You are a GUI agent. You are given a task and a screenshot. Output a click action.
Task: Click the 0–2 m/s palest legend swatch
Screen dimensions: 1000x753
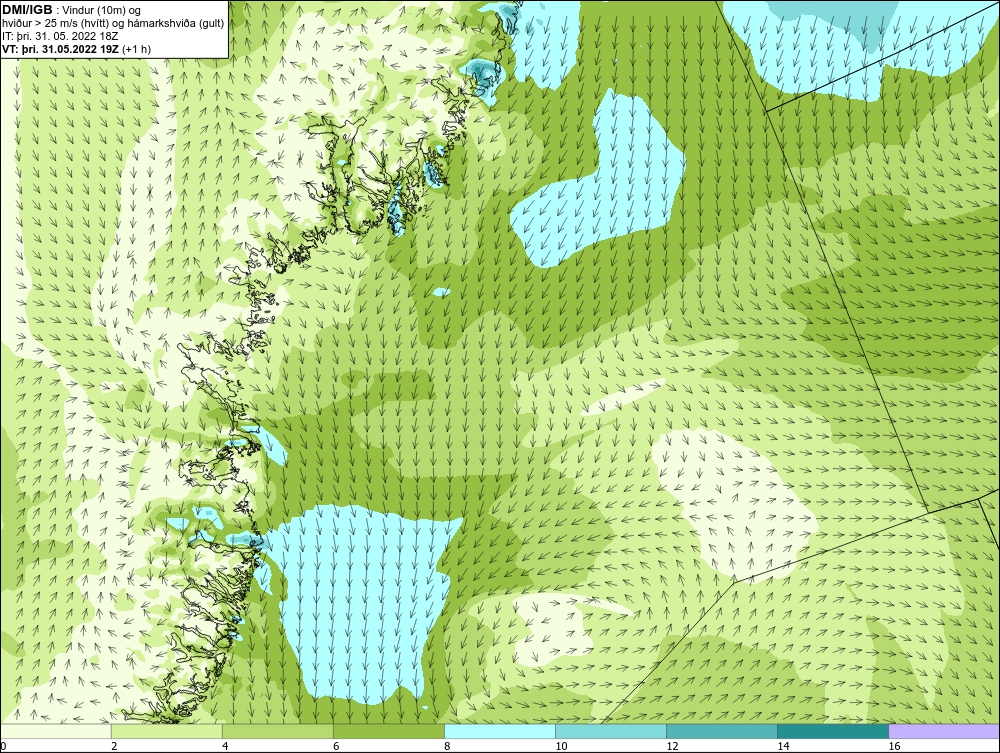55,731
